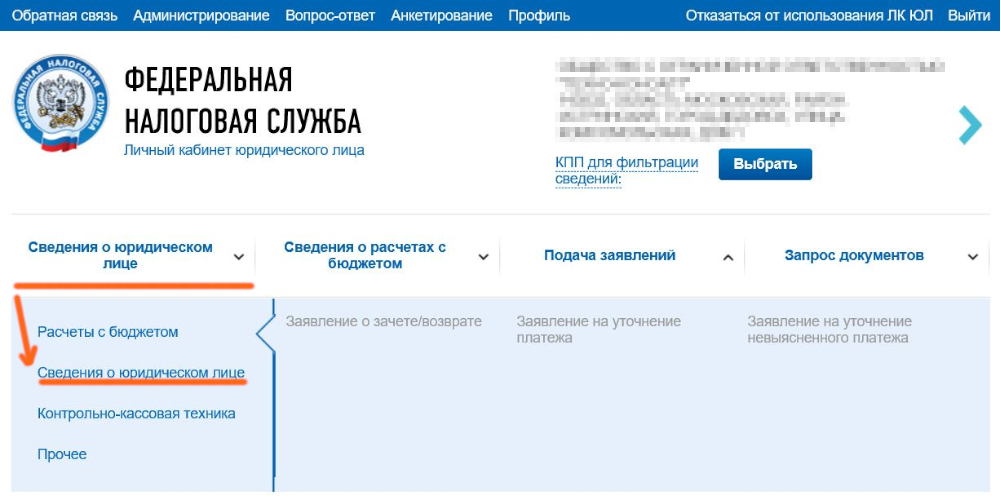Open the Подача заявлений tab

pos(610,255)
